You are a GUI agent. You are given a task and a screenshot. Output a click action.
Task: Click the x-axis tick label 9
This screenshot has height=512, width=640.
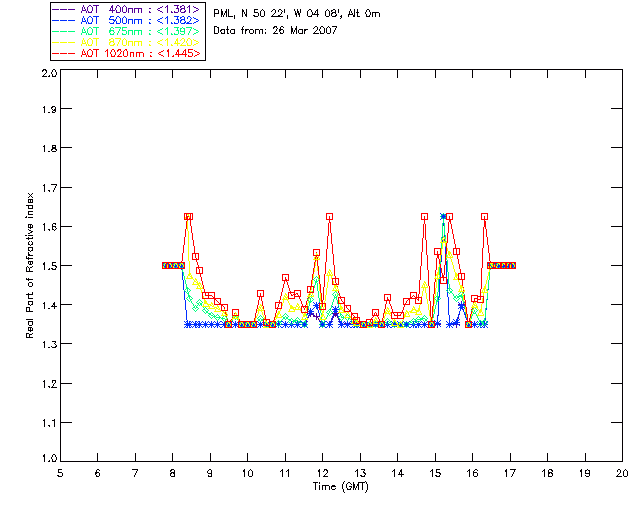[210, 473]
